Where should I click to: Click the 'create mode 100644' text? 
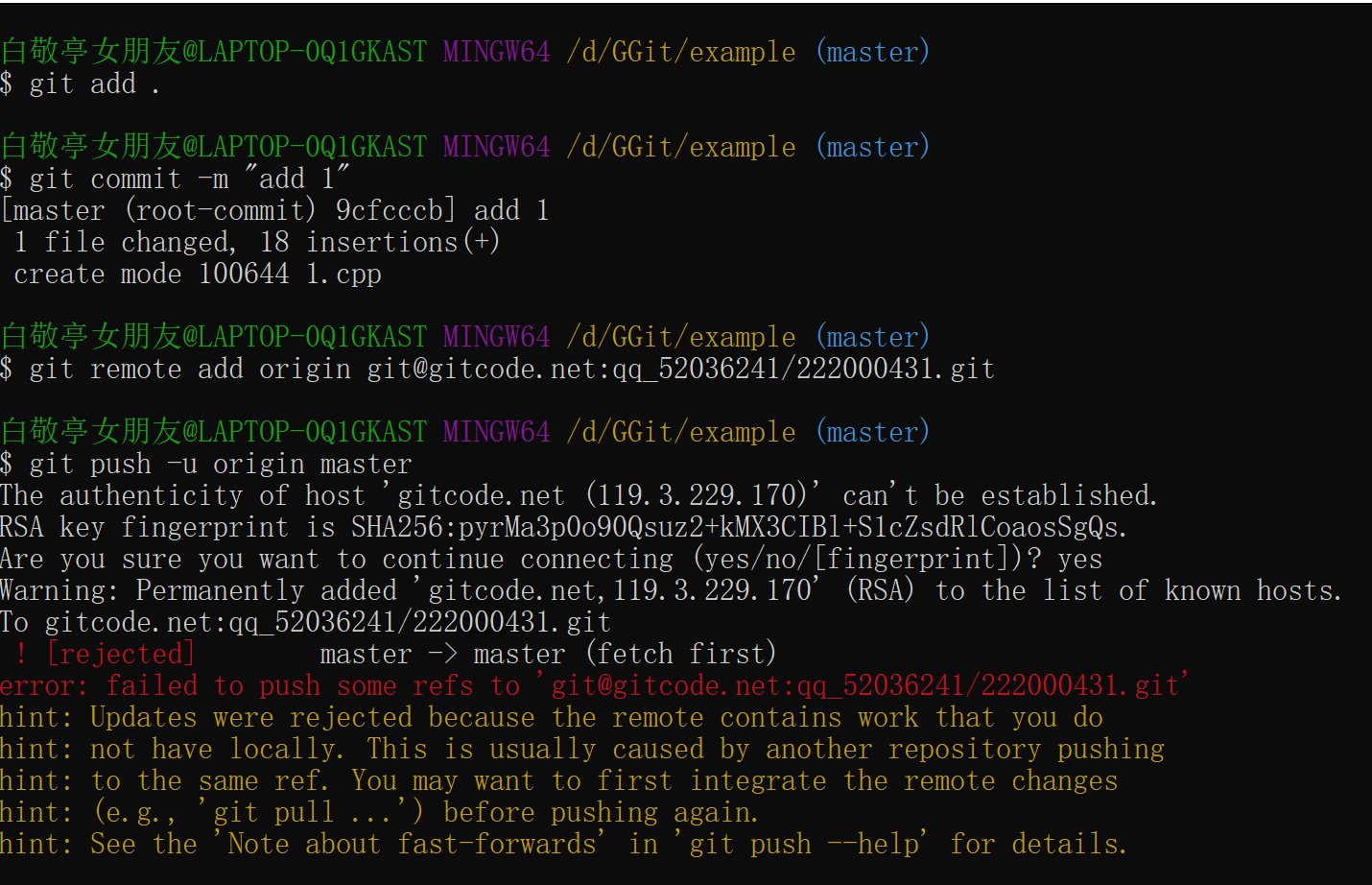pos(151,275)
